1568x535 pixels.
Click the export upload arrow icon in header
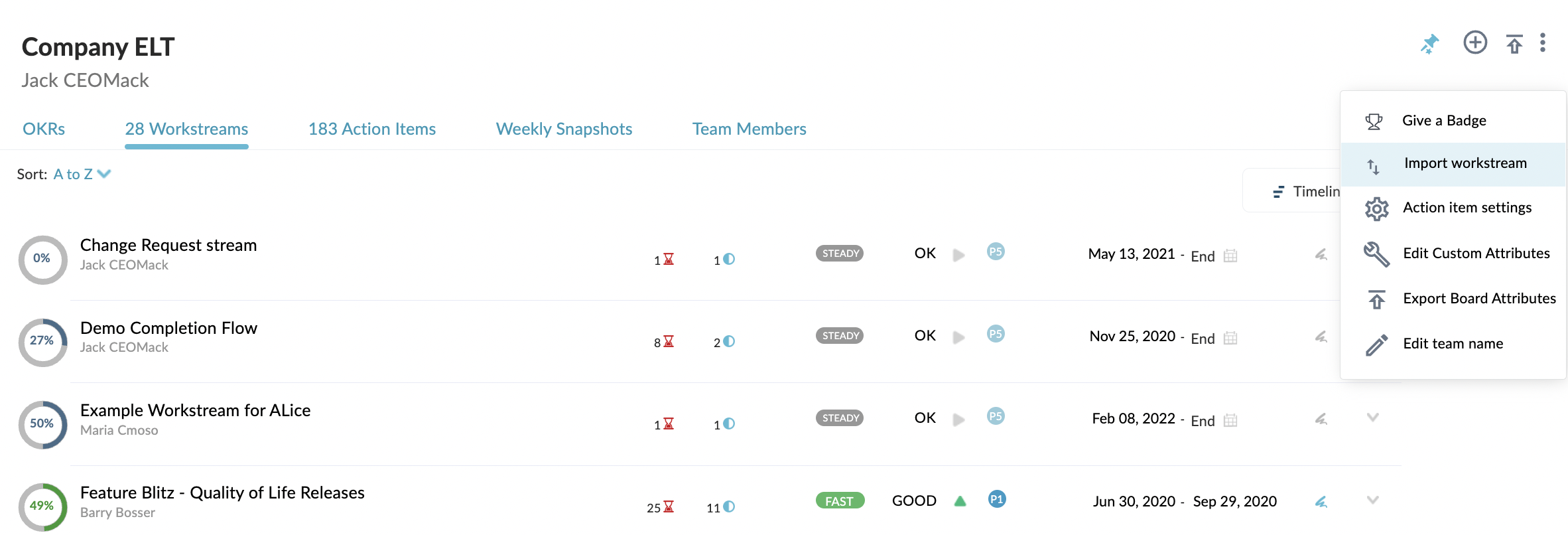(1514, 44)
